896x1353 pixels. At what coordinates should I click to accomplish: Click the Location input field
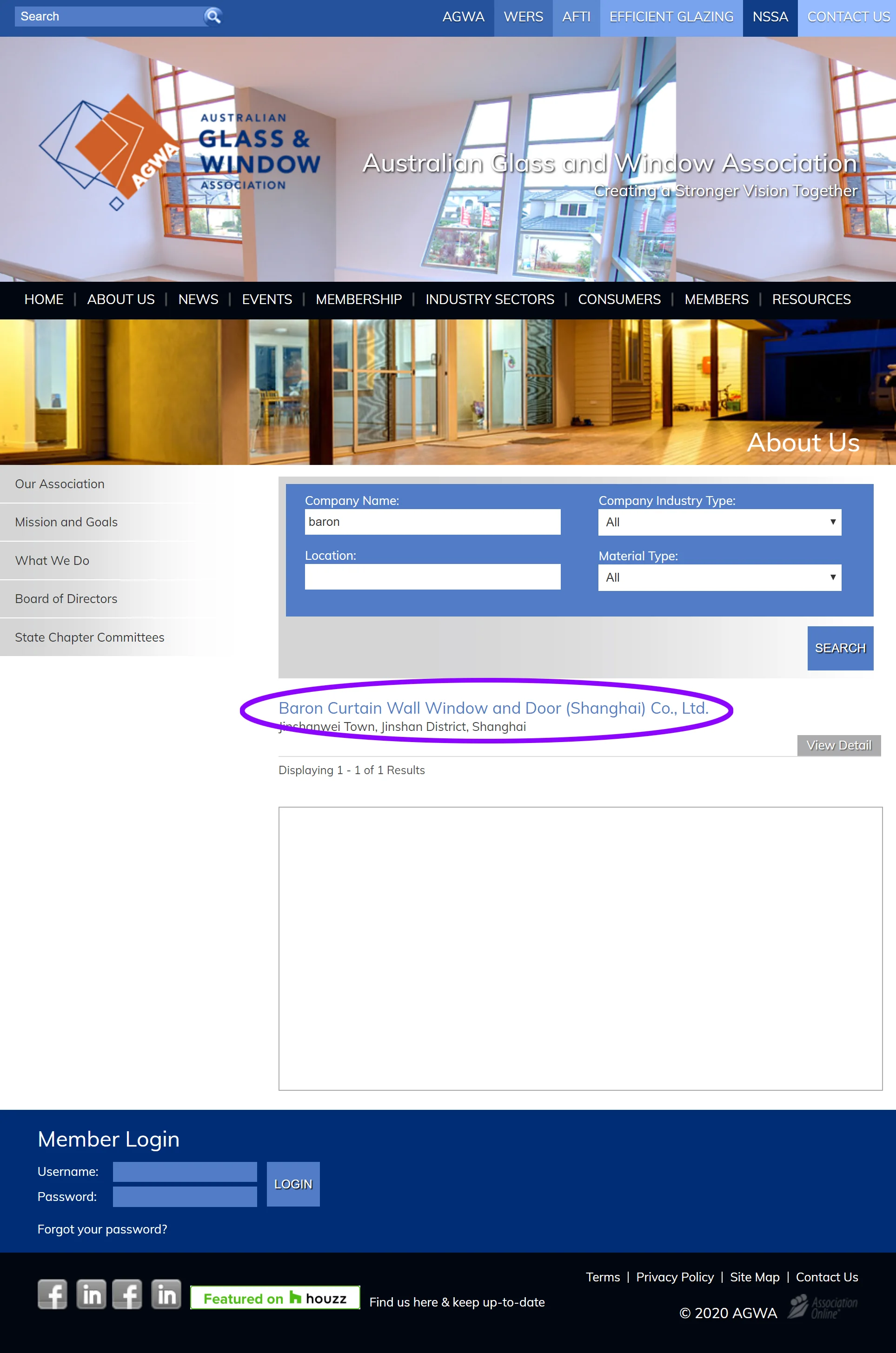[432, 577]
